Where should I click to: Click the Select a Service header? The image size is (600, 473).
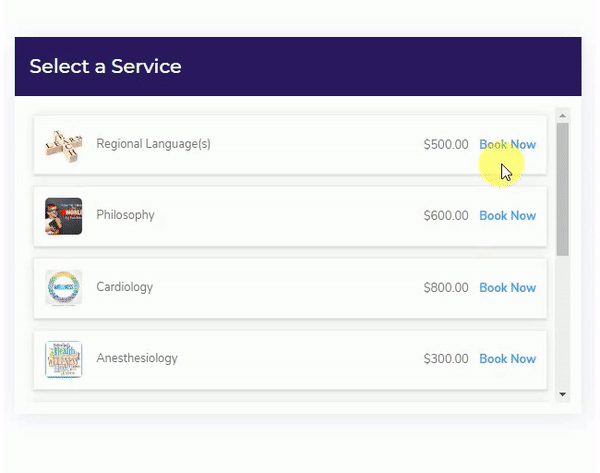pyautogui.click(x=106, y=66)
